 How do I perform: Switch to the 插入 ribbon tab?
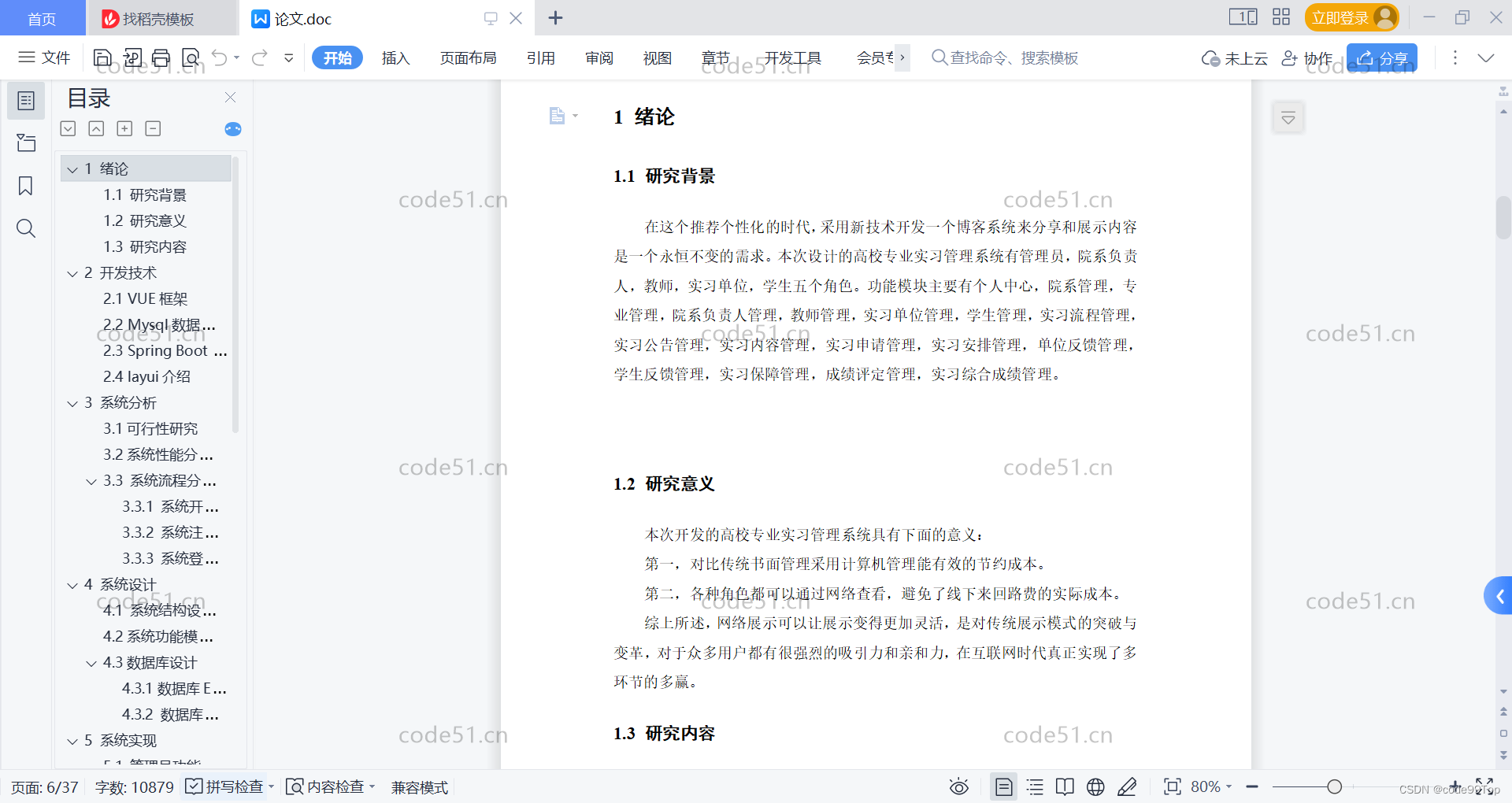point(395,57)
